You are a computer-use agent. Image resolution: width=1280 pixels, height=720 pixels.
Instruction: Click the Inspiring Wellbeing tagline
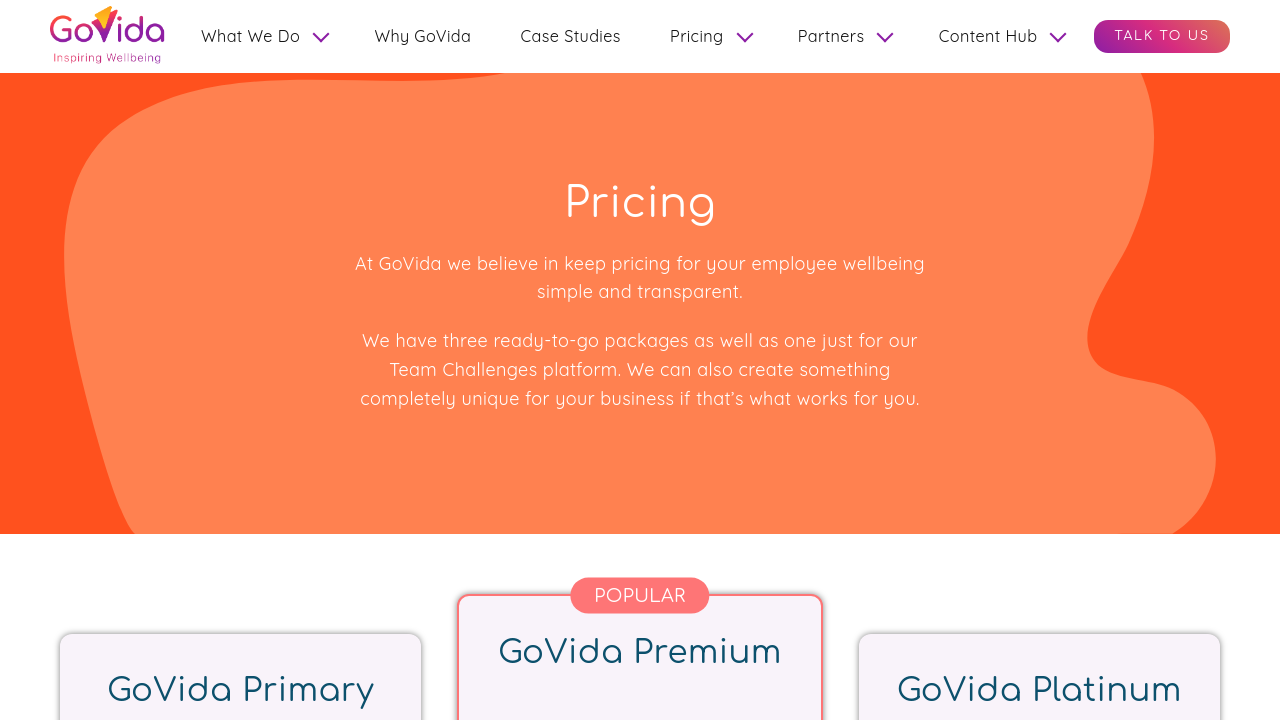click(x=107, y=58)
